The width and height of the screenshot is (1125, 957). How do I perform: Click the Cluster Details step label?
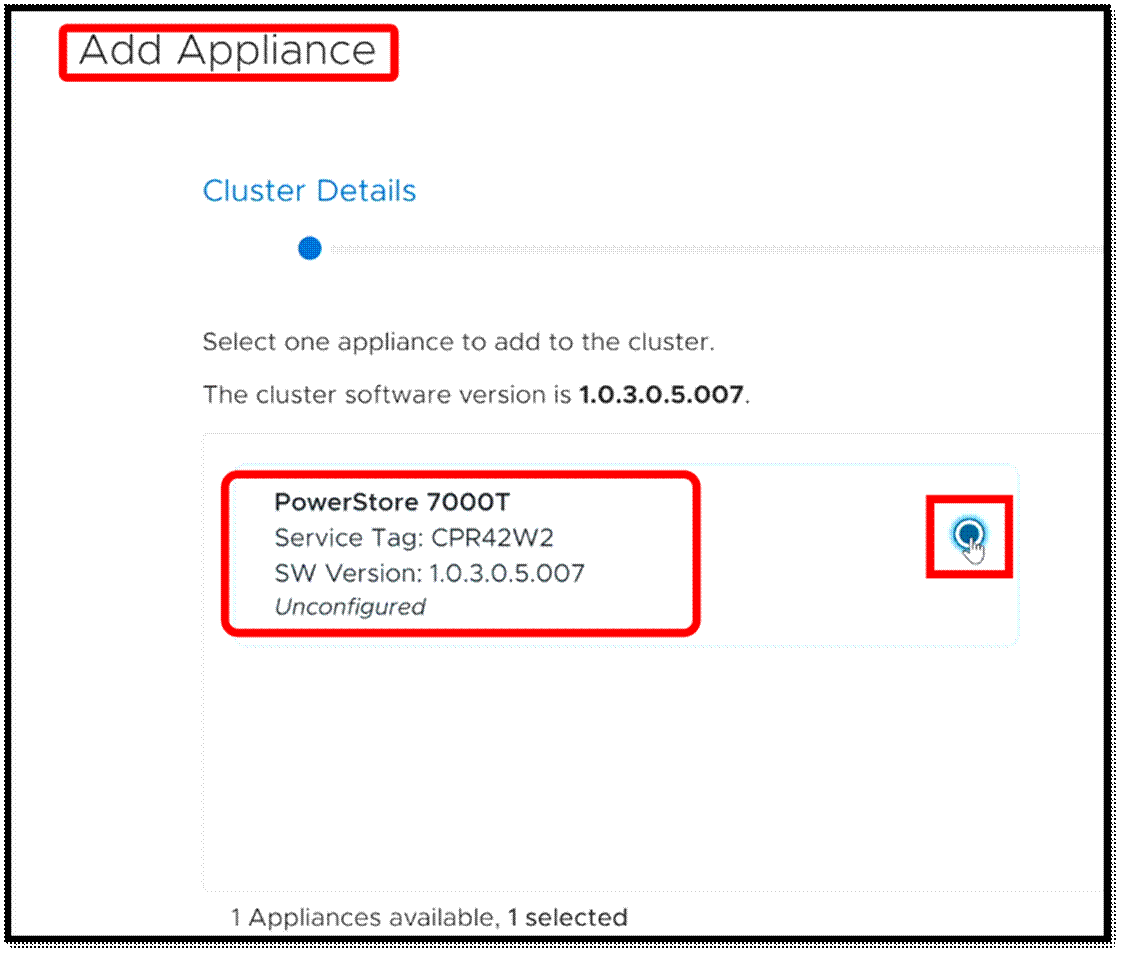pos(309,191)
